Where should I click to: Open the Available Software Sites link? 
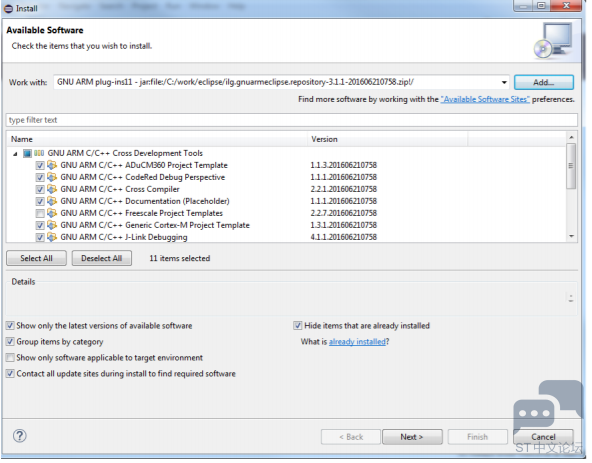(x=485, y=99)
